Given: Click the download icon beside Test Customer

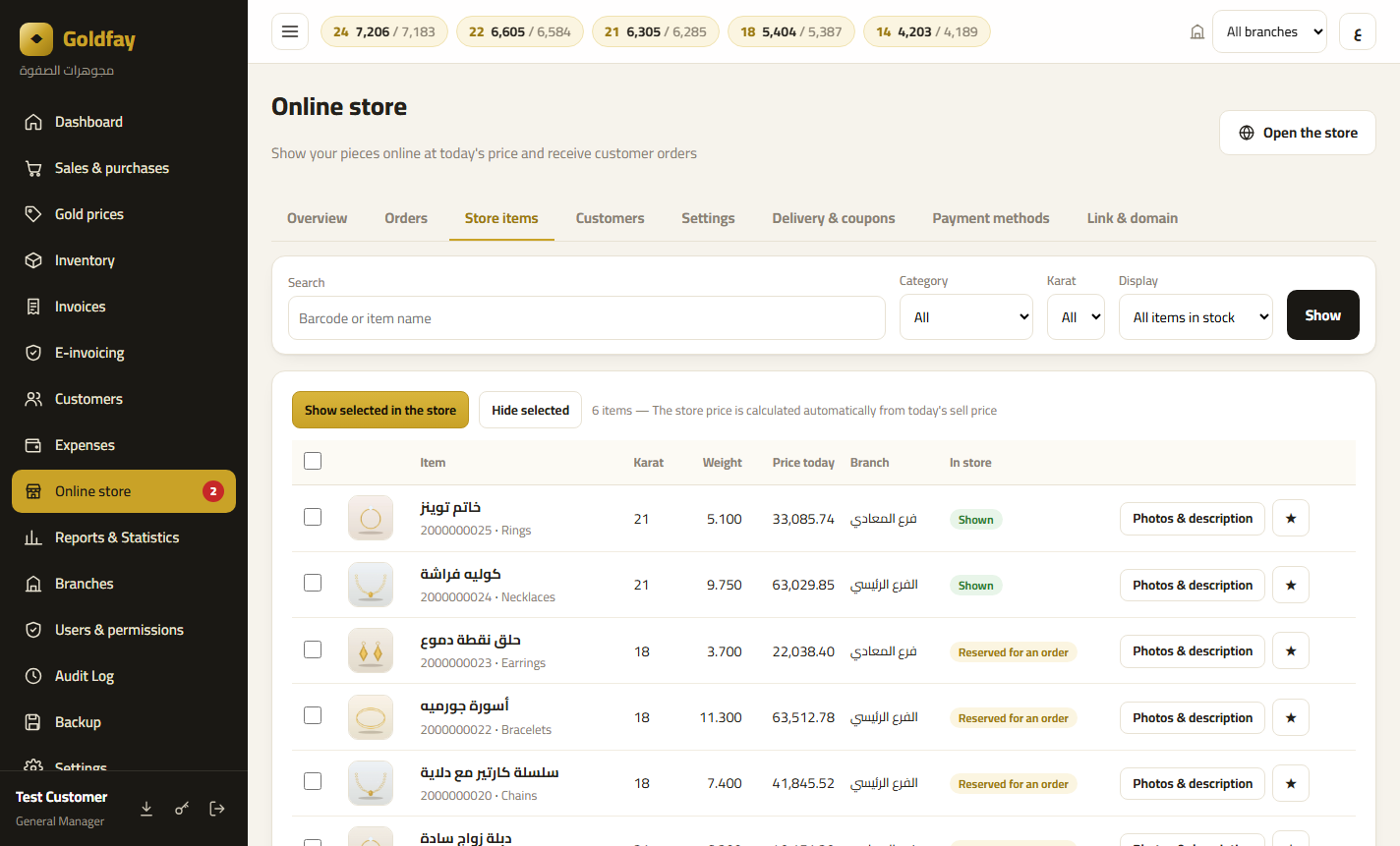Looking at the screenshot, I should [x=146, y=809].
